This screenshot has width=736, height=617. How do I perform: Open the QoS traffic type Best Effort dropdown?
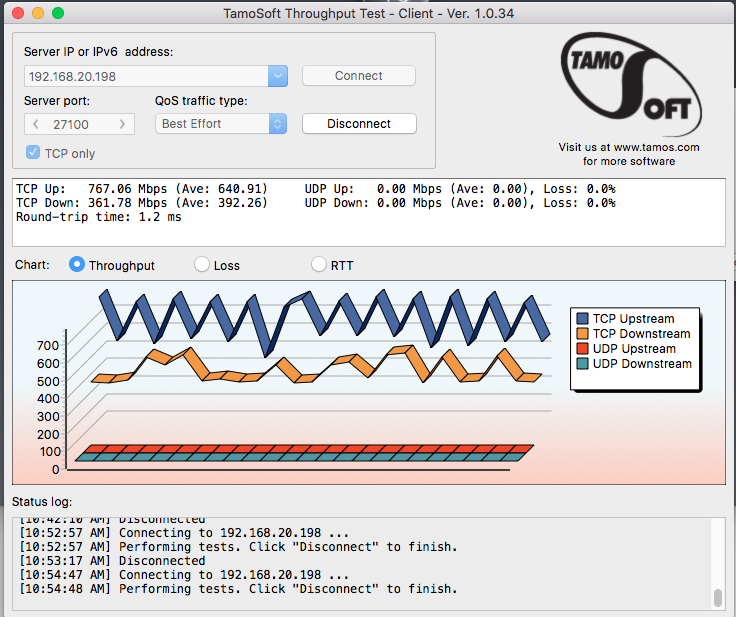tap(221, 123)
